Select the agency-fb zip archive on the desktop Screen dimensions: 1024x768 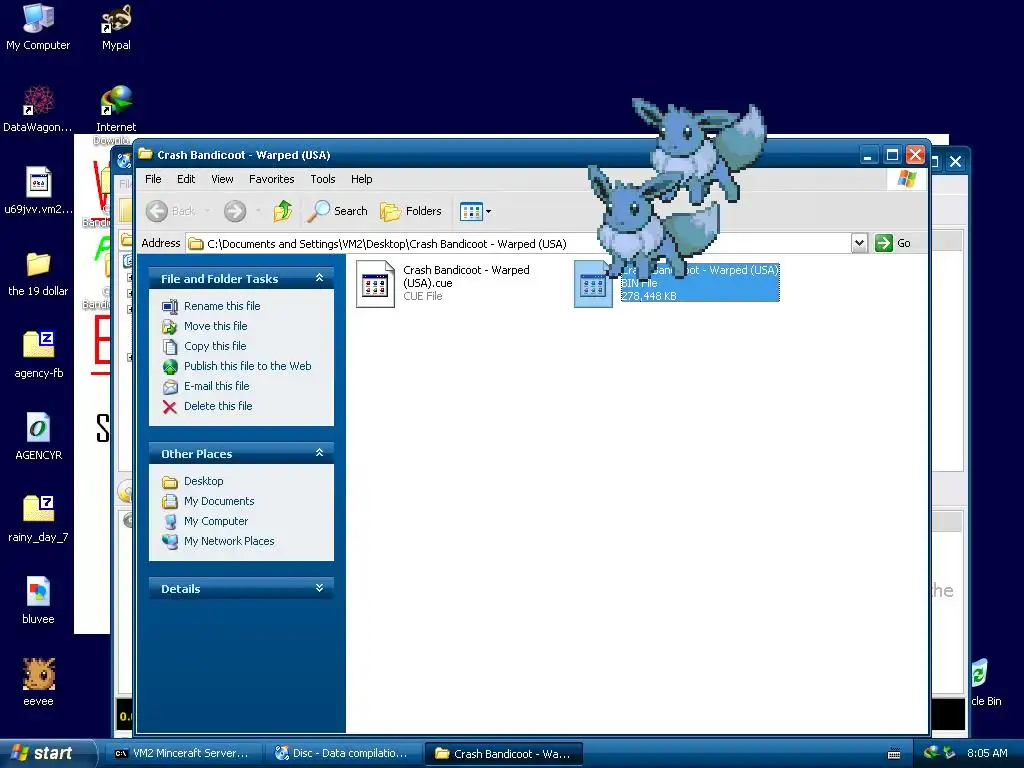coord(39,354)
